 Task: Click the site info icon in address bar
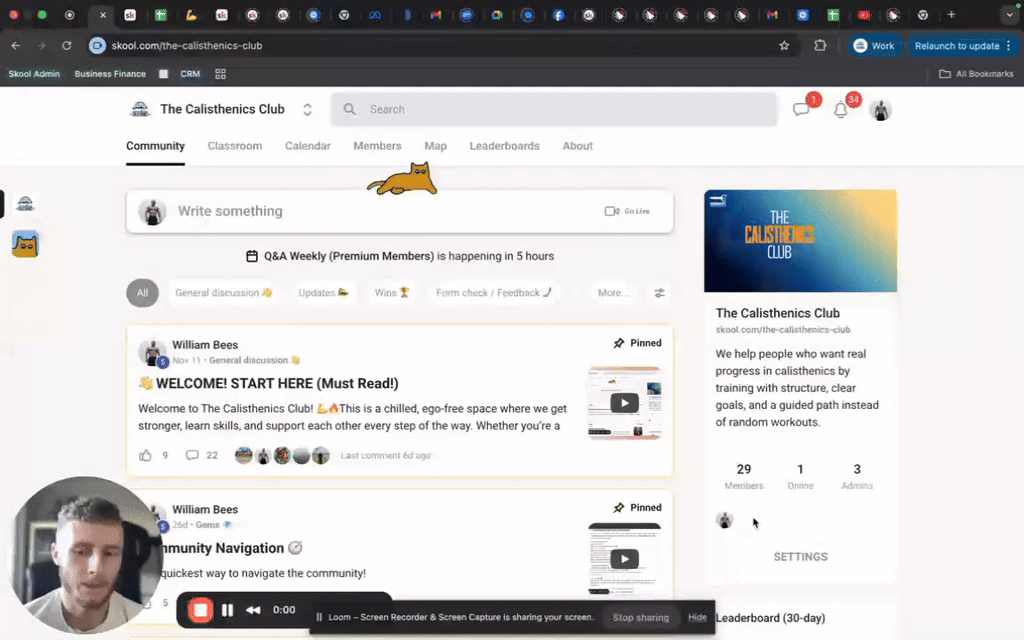tap(97, 46)
